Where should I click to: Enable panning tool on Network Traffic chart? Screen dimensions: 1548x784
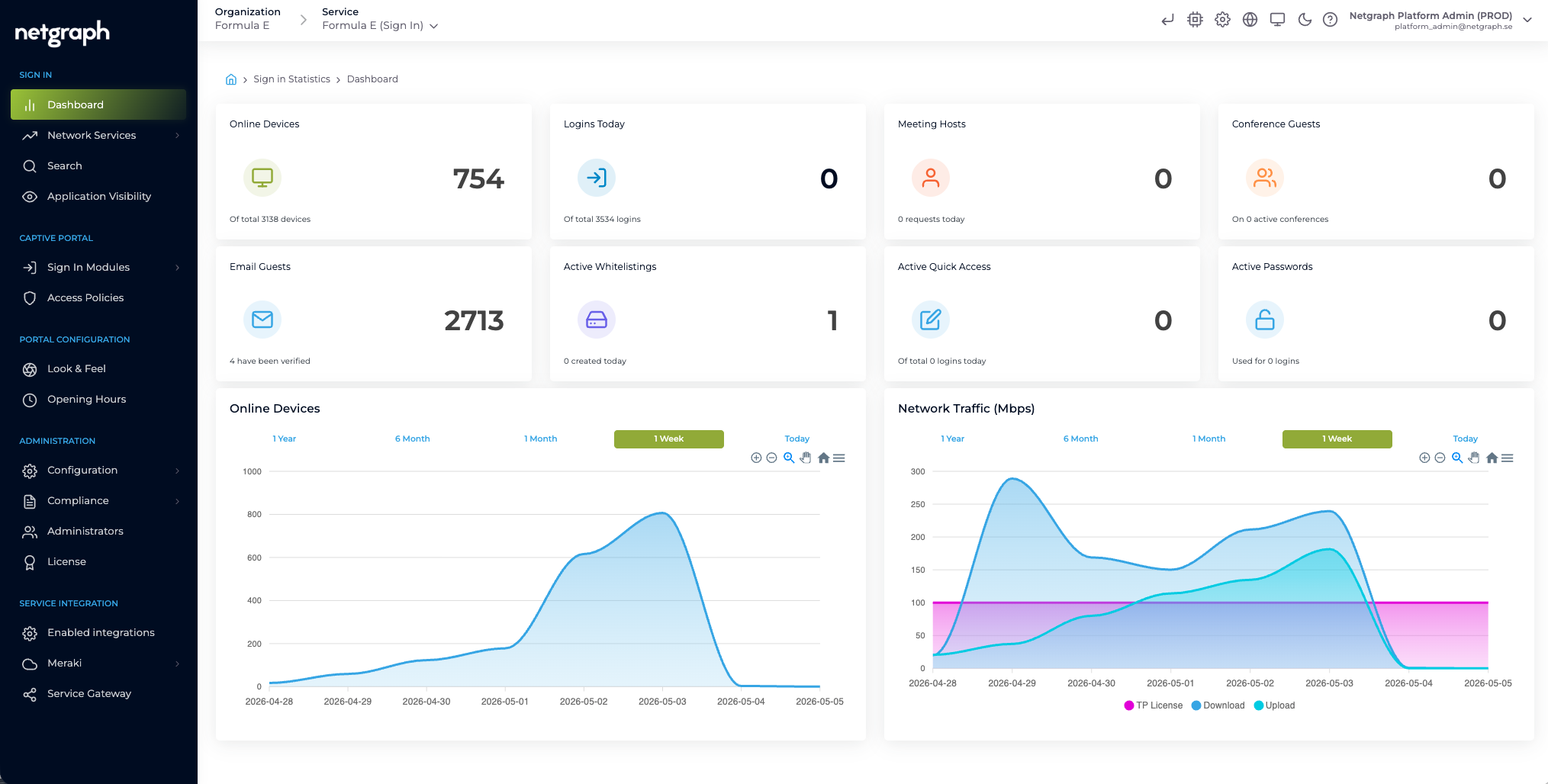coord(1474,458)
